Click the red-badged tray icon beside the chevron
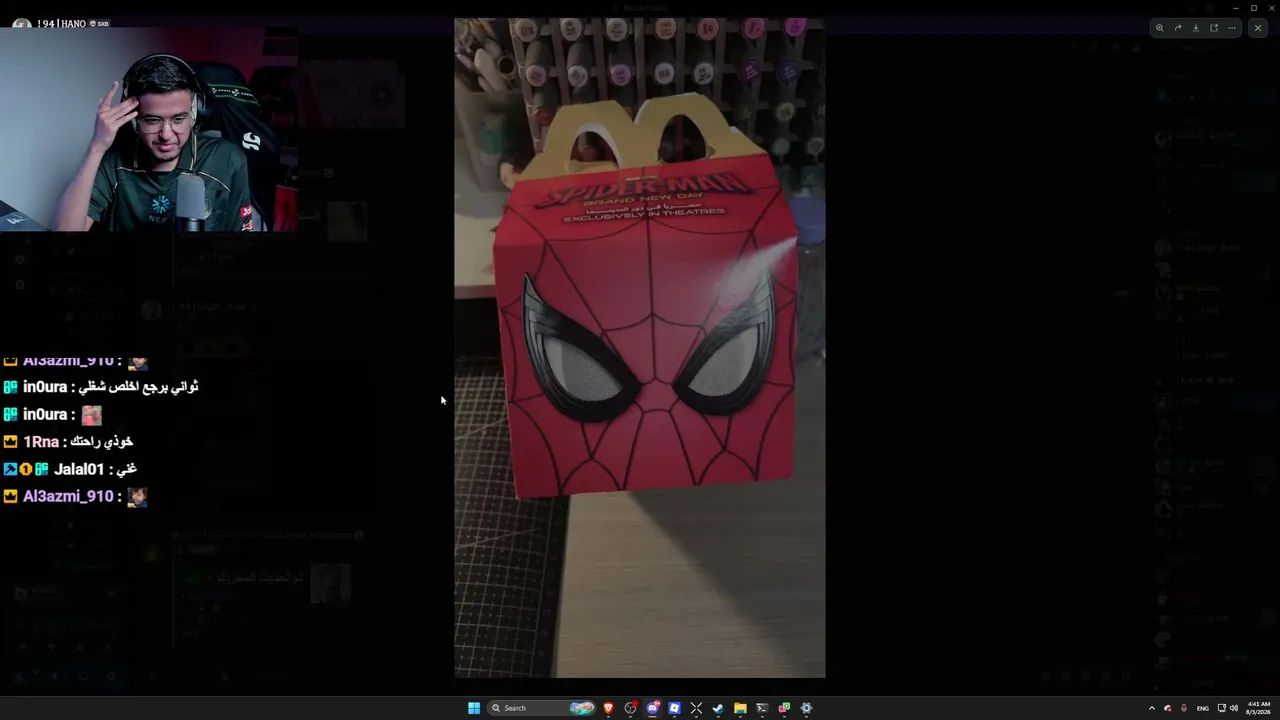1280x720 pixels. [1167, 708]
